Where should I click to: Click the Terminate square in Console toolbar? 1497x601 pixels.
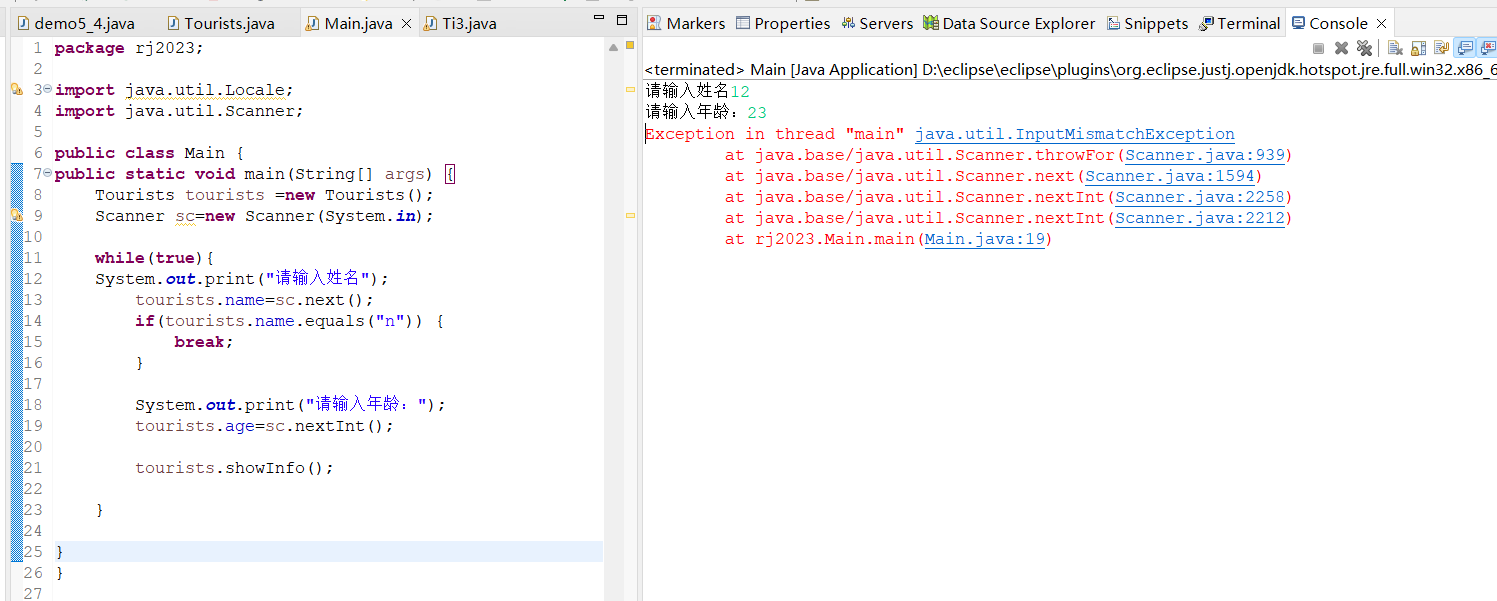click(1318, 48)
